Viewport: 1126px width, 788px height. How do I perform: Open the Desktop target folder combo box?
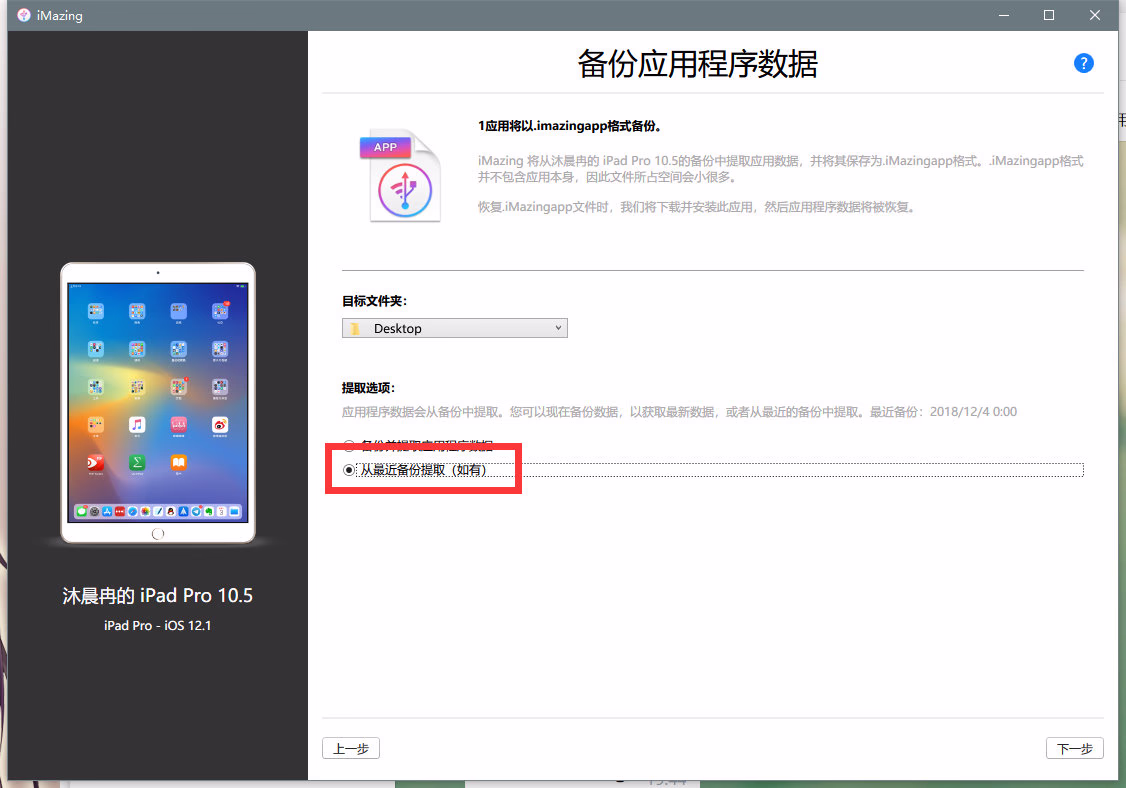(x=455, y=328)
